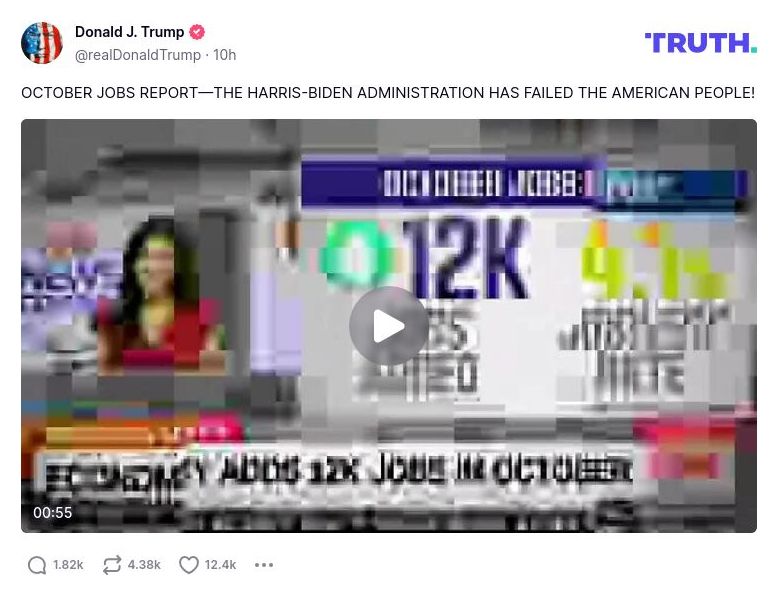This screenshot has width=778, height=595.
Task: Click the October Jobs Report post text
Action: (x=388, y=93)
